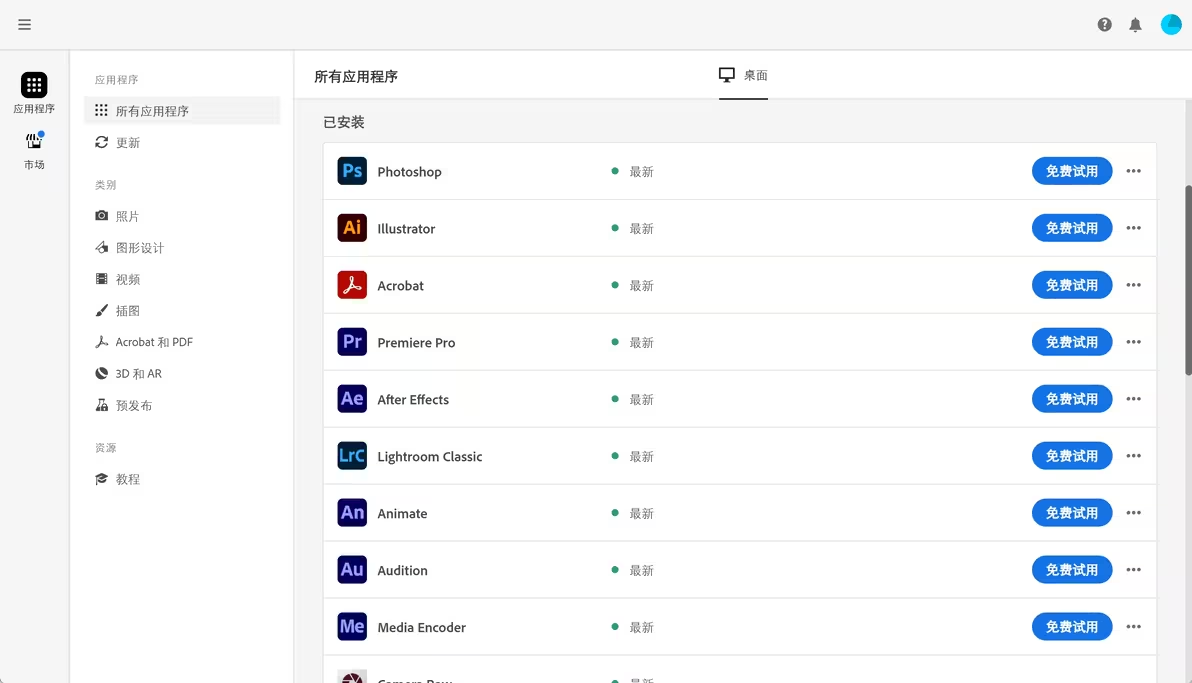Open the notifications bell icon
Viewport: 1192px width, 683px height.
click(x=1136, y=24)
